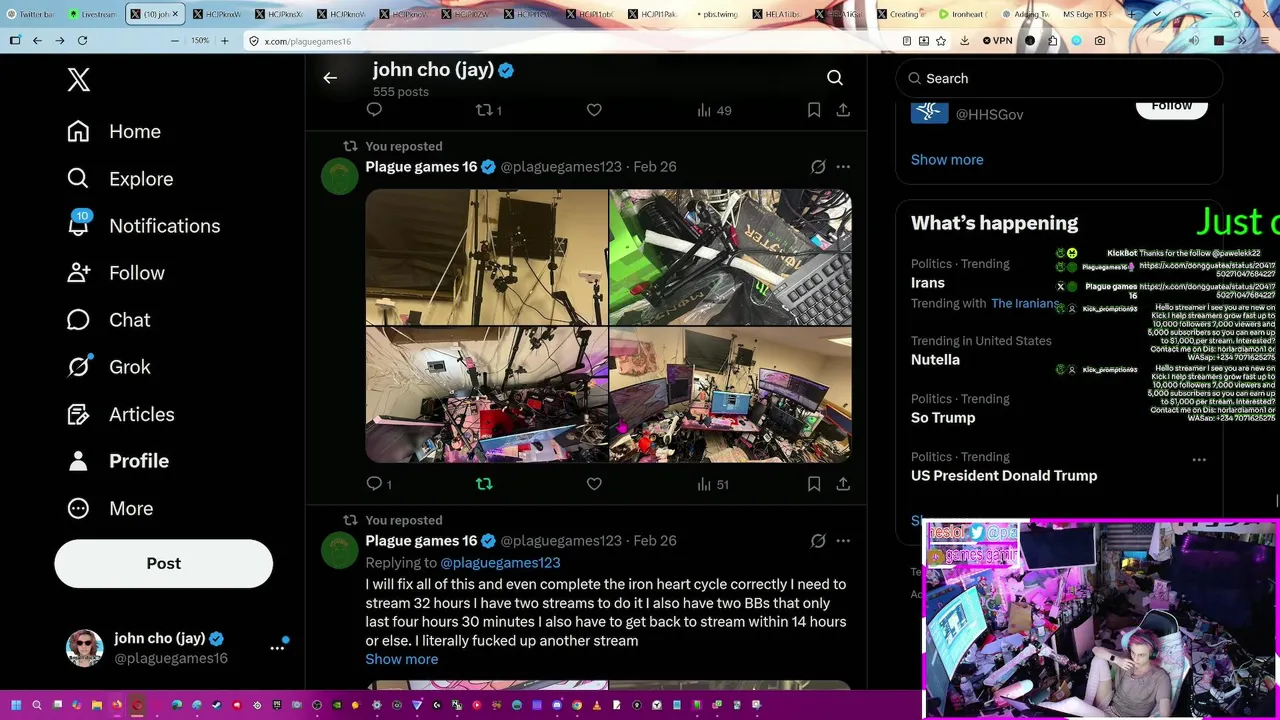The width and height of the screenshot is (1280, 720).
Task: Click the X logo in sidebar
Action: tap(79, 80)
